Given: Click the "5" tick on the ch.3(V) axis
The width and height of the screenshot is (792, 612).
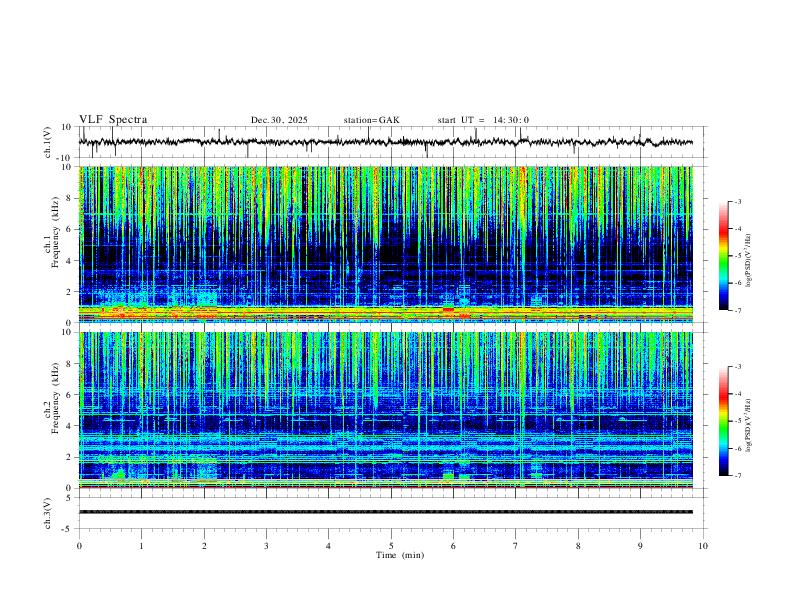Looking at the screenshot, I should 70,498.
